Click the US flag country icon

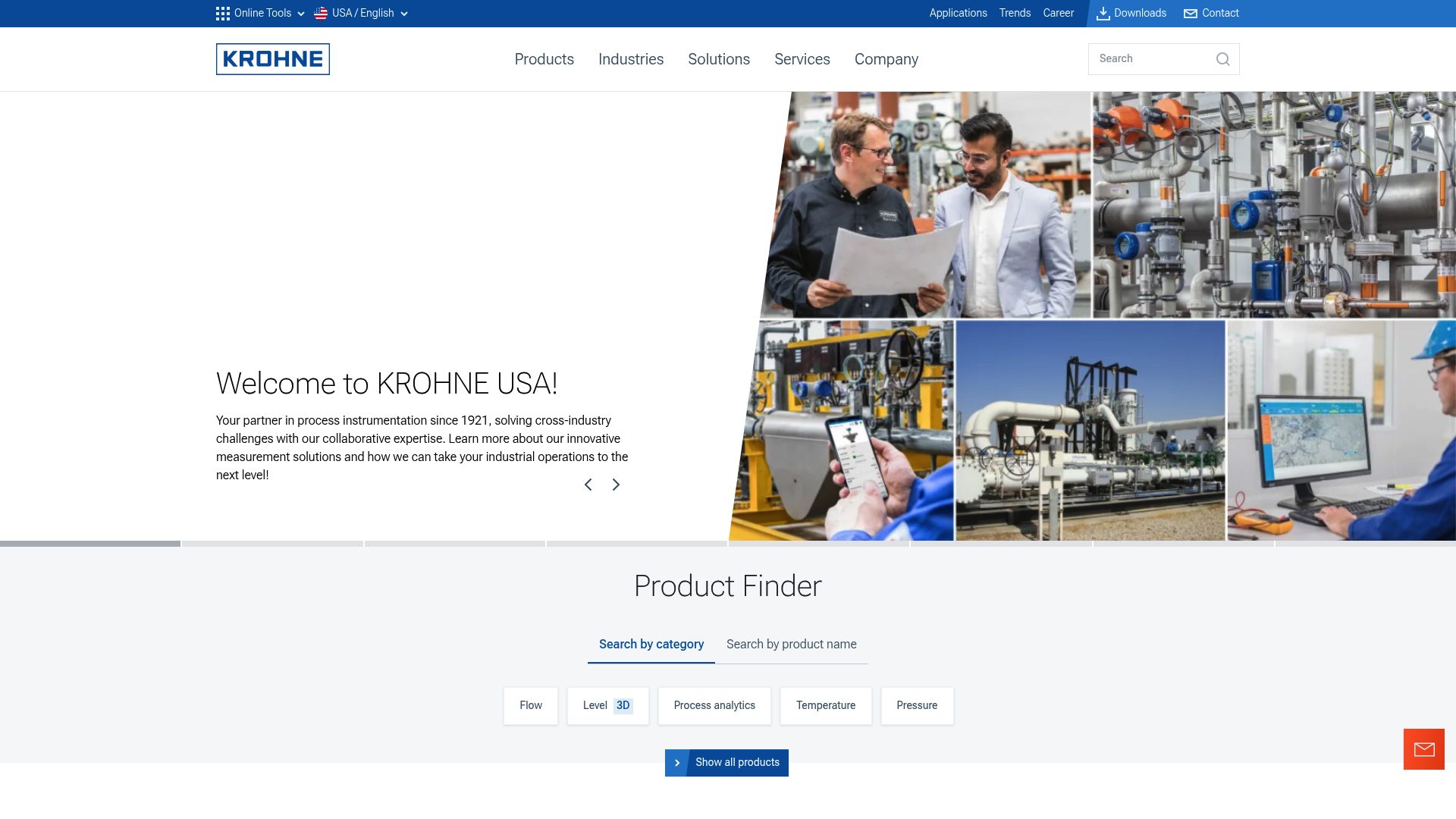[x=319, y=13]
